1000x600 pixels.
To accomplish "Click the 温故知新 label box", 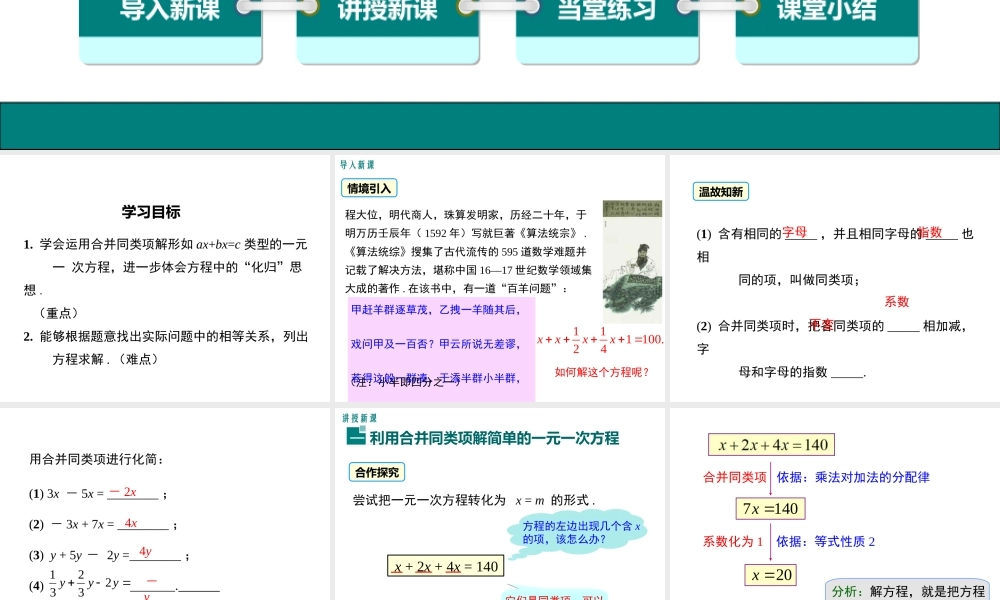I will 721,191.
